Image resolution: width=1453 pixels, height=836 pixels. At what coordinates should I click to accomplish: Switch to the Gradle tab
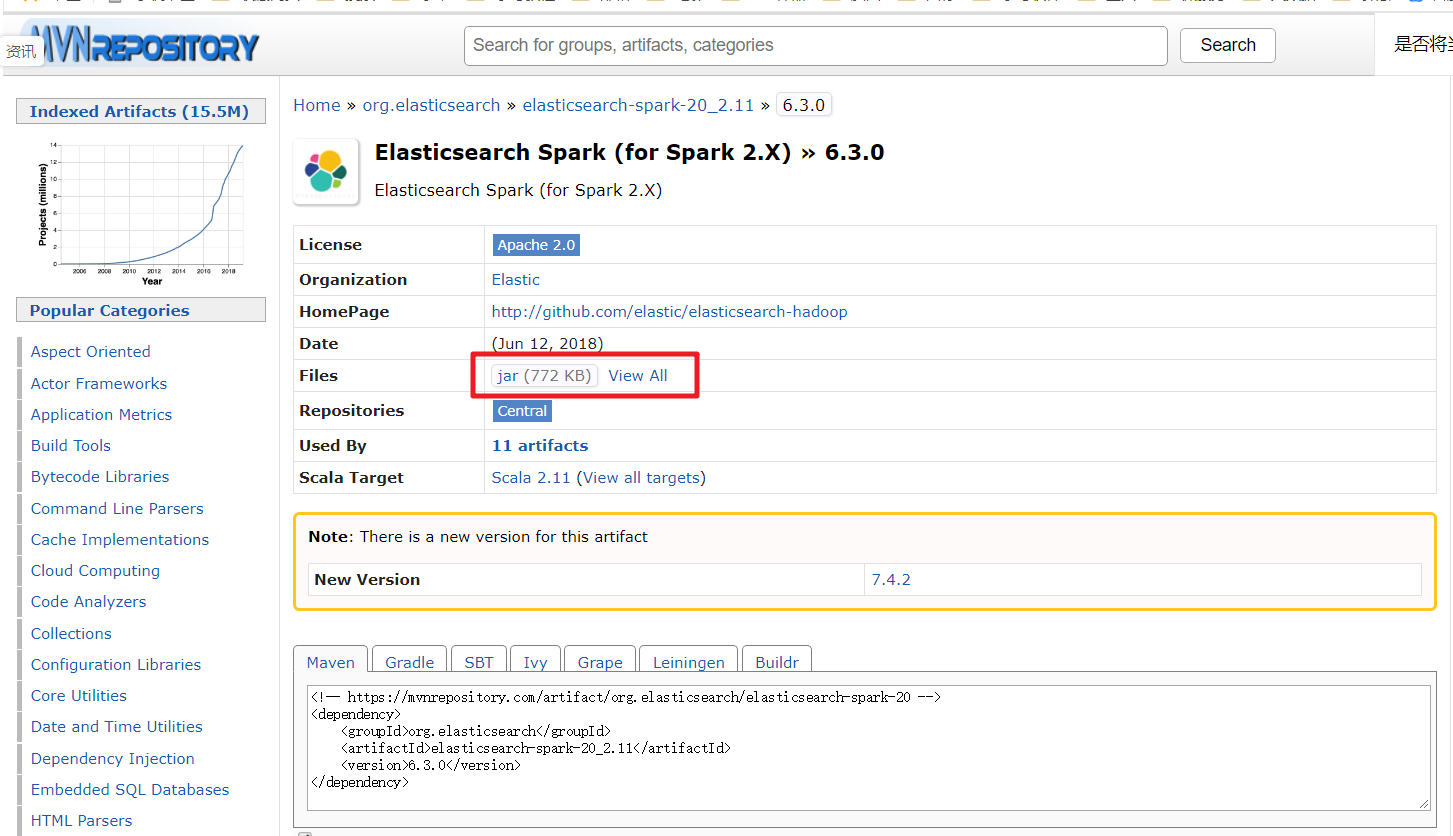click(410, 662)
